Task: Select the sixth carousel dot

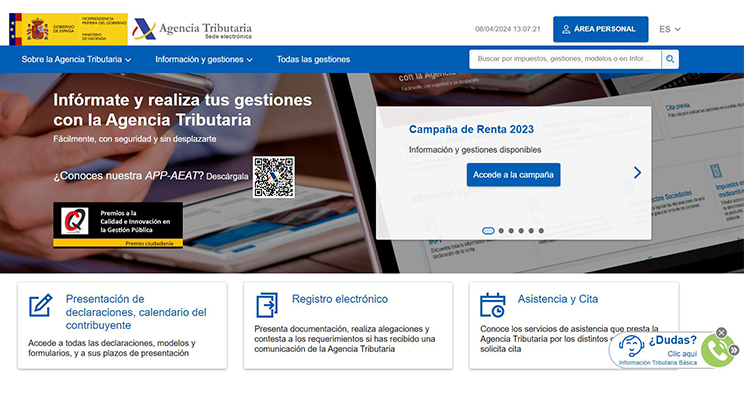Action: pyautogui.click(x=541, y=231)
